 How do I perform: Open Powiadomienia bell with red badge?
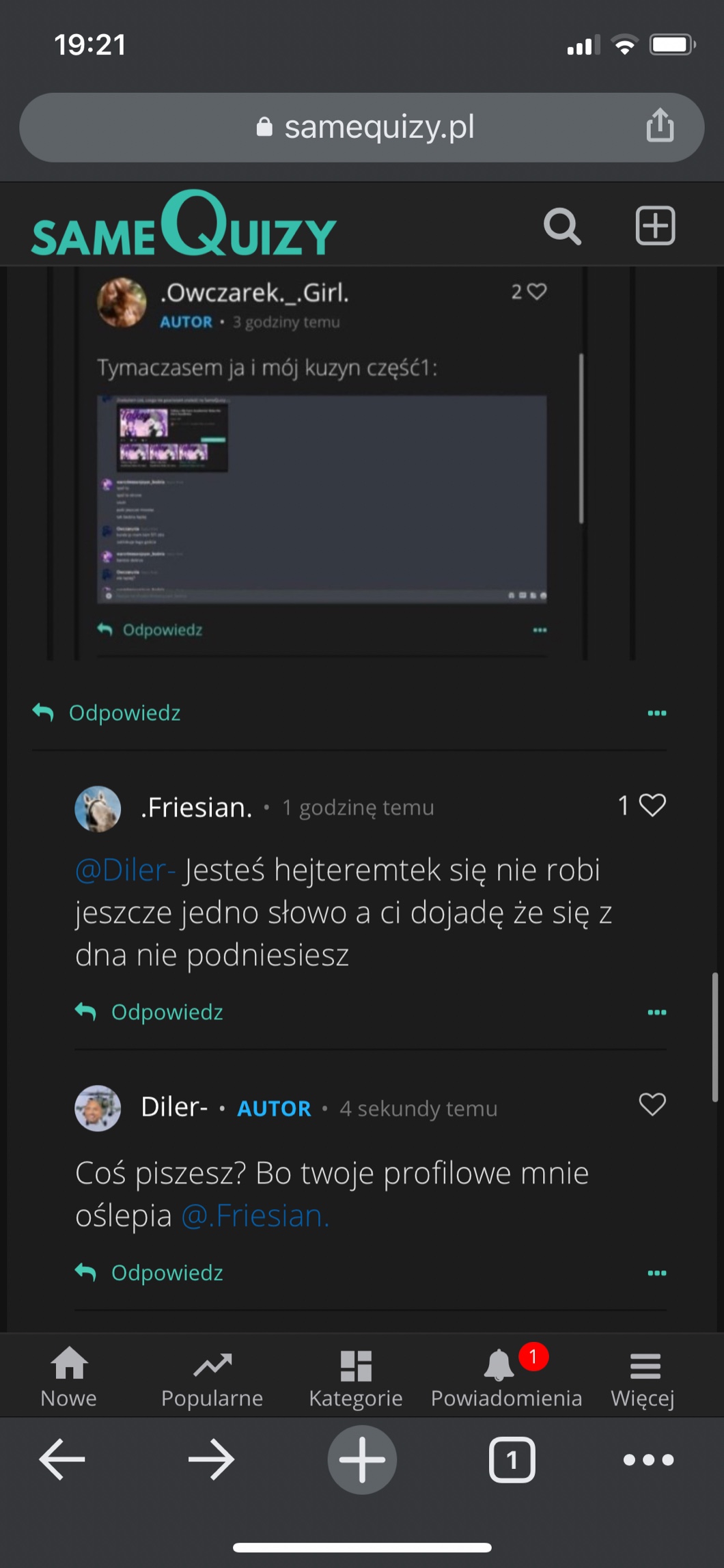tap(505, 1378)
